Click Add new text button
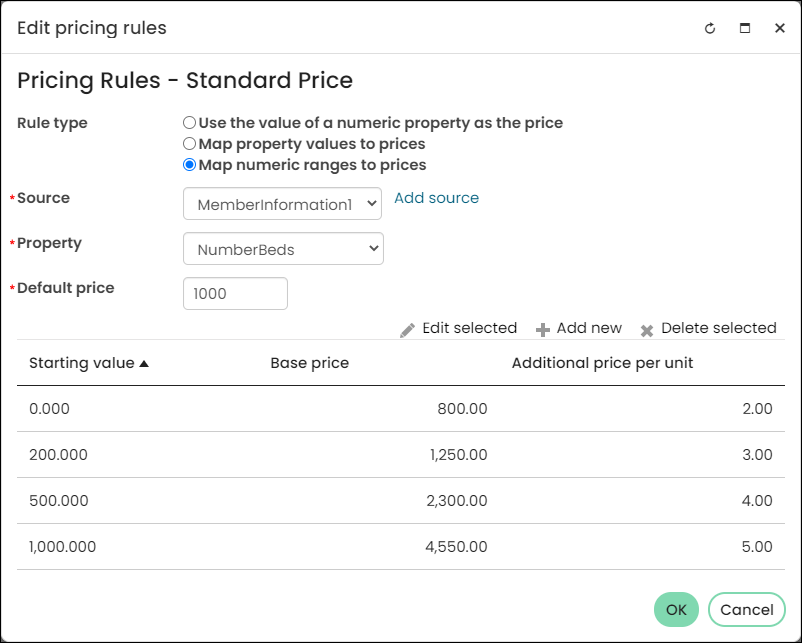Screen dimensions: 802x643 coord(589,328)
